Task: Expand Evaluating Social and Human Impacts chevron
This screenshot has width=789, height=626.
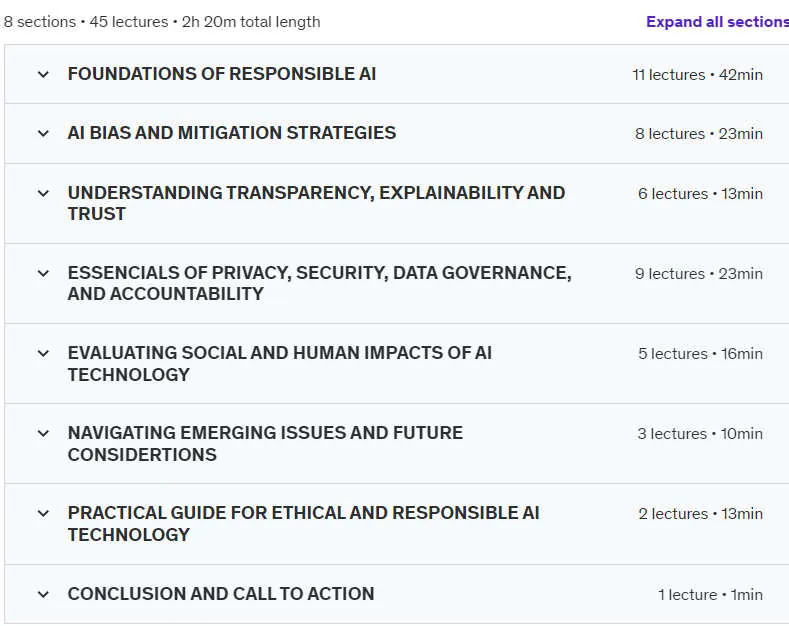Action: (43, 353)
